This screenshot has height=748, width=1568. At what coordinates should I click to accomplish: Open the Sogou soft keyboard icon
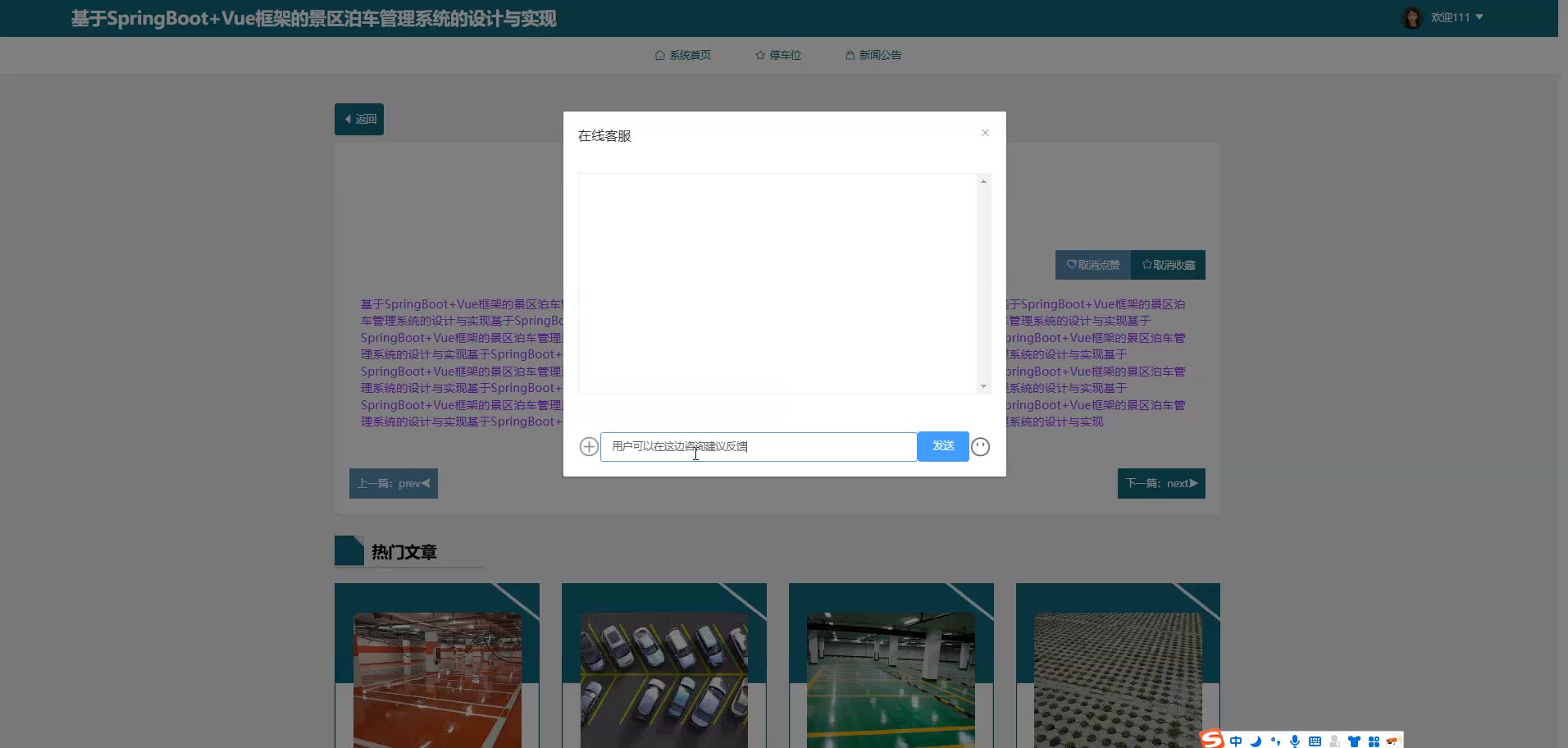click(x=1315, y=741)
